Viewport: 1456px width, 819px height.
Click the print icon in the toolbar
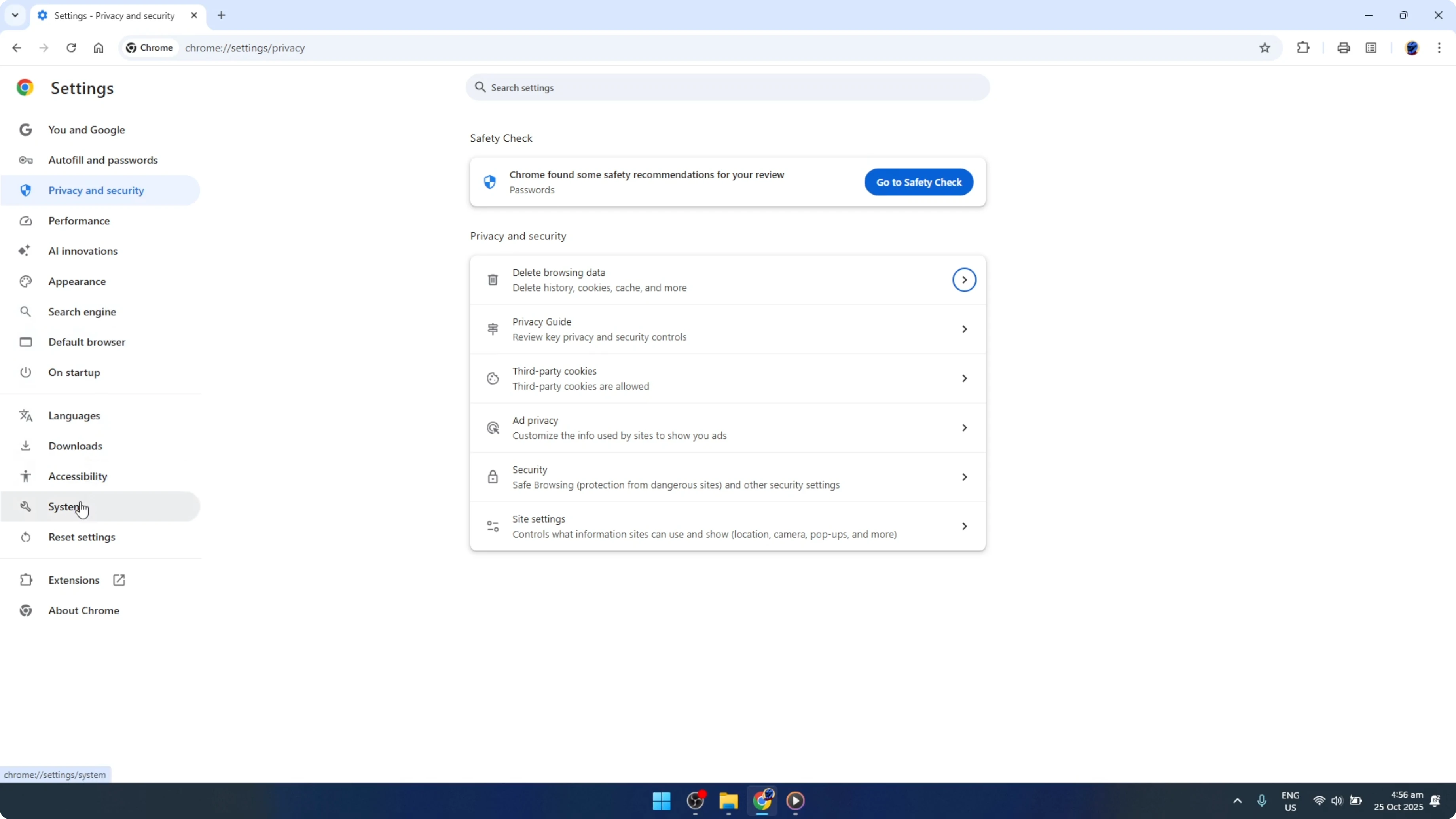click(x=1344, y=47)
